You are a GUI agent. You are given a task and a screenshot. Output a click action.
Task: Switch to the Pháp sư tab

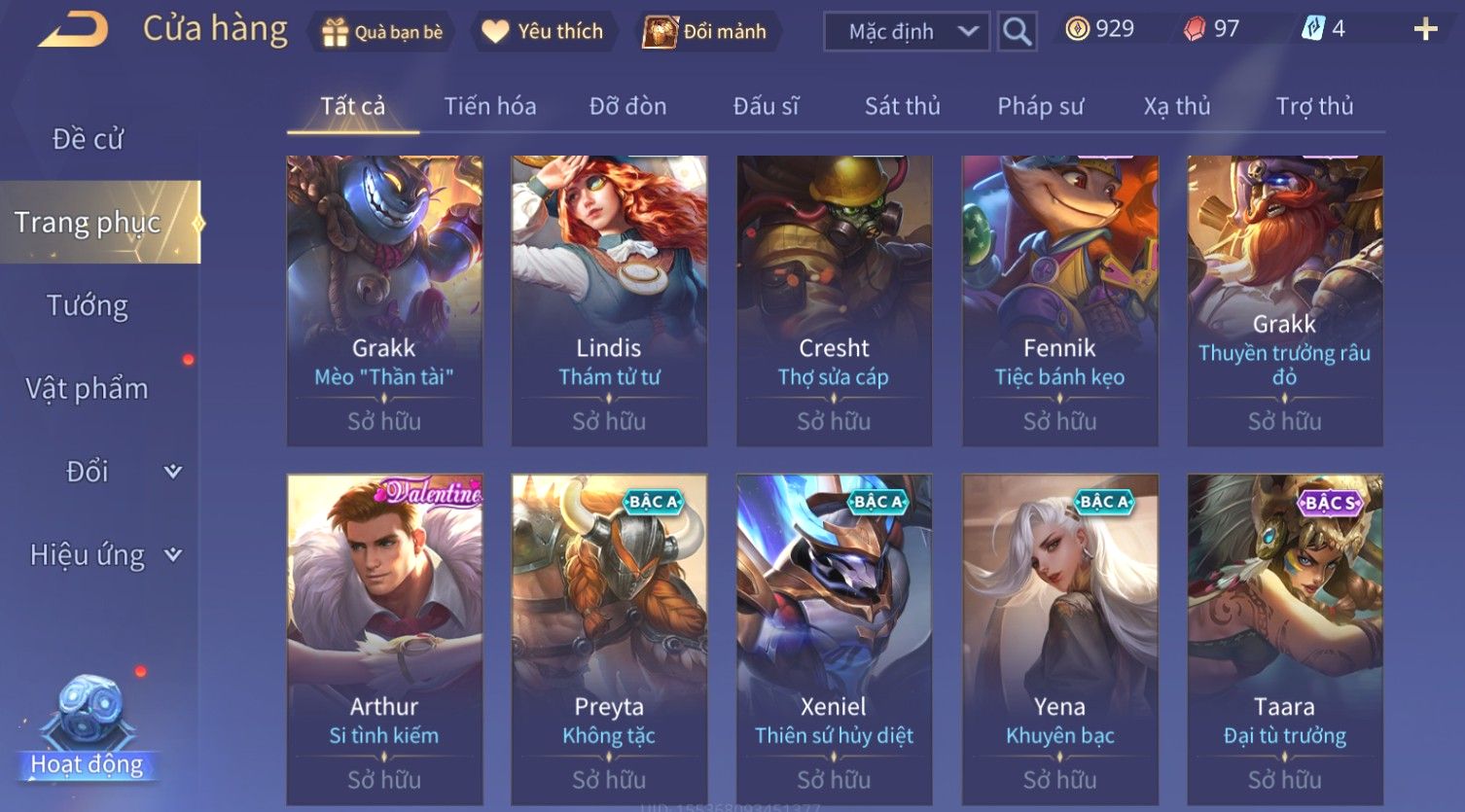[1040, 106]
